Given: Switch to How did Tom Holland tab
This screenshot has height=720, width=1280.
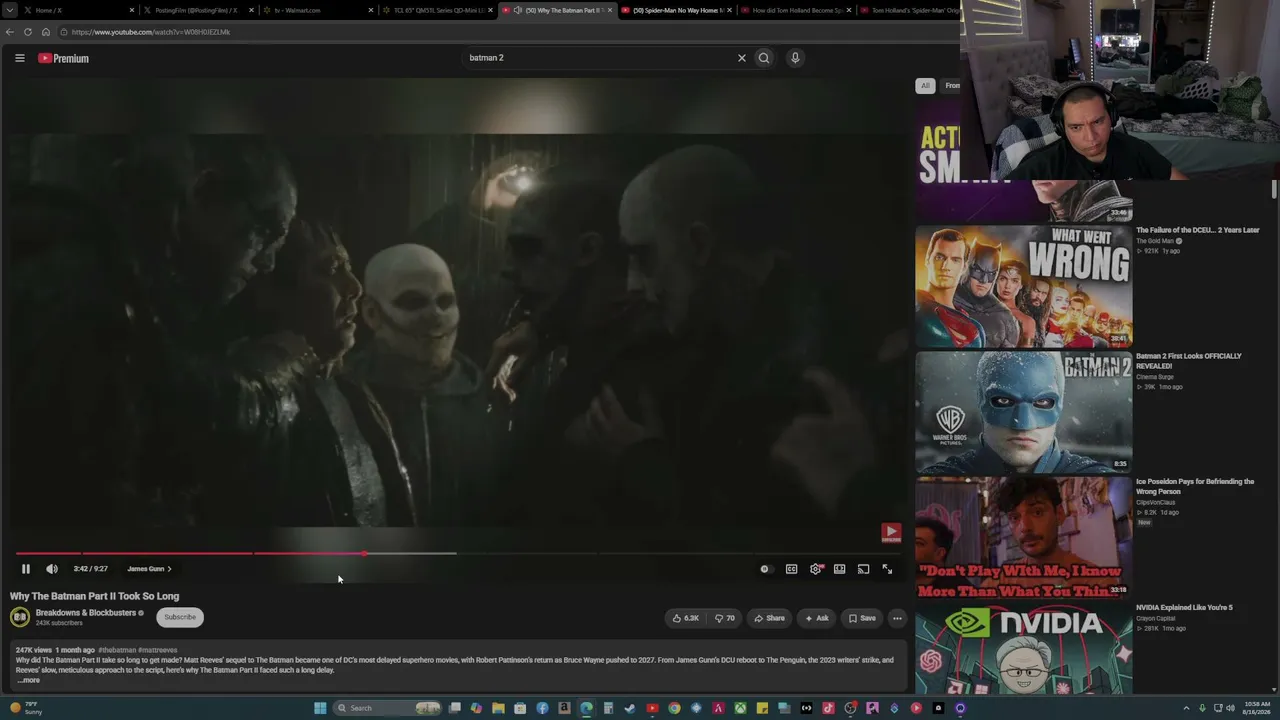Looking at the screenshot, I should point(798,10).
